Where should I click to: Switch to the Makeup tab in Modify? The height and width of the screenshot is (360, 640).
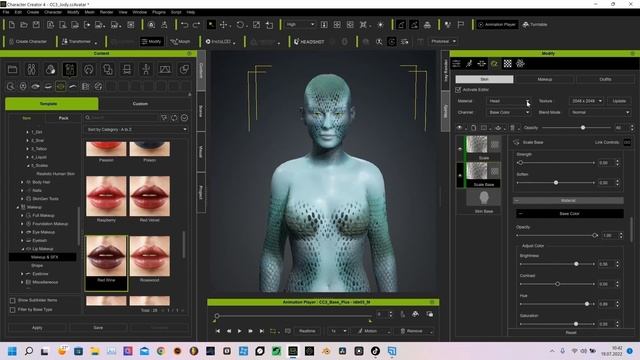coord(544,79)
